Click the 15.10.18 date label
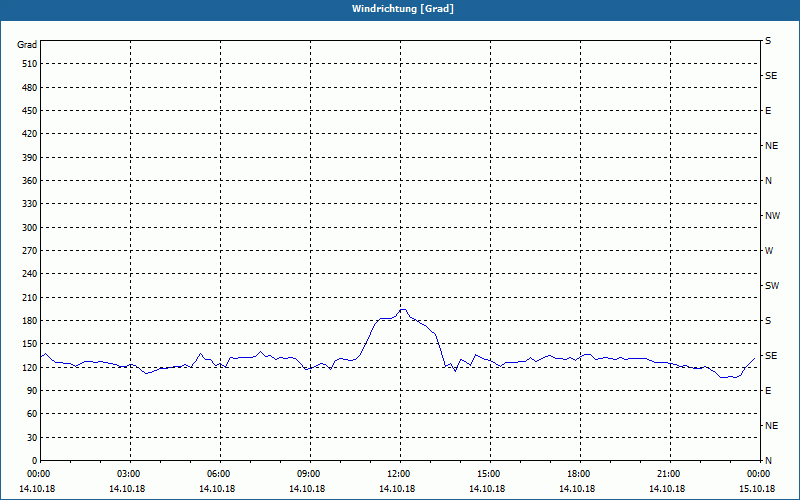The width and height of the screenshot is (800, 500). [757, 489]
